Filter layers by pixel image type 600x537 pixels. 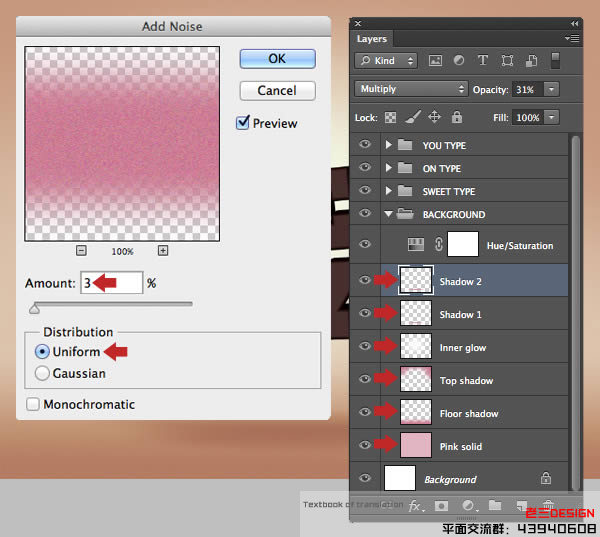coord(436,60)
